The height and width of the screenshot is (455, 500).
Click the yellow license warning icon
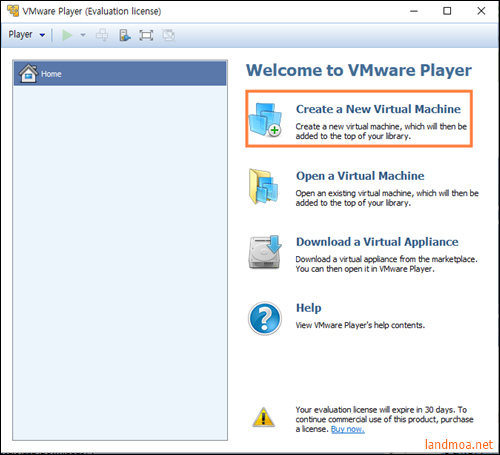[264, 417]
